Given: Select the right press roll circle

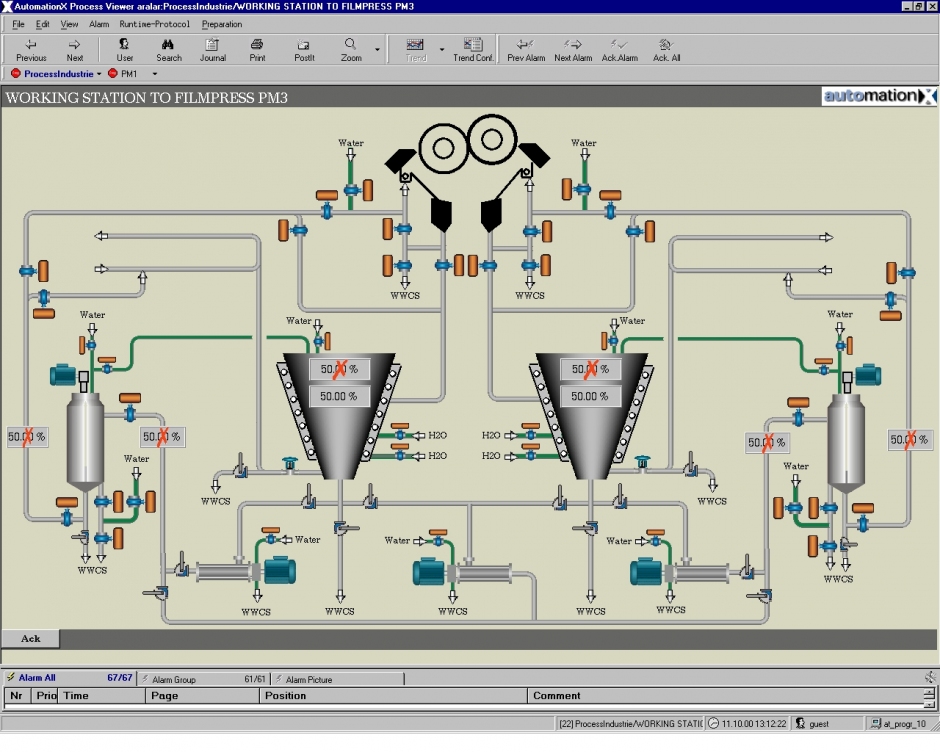Looking at the screenshot, I should (x=492, y=139).
